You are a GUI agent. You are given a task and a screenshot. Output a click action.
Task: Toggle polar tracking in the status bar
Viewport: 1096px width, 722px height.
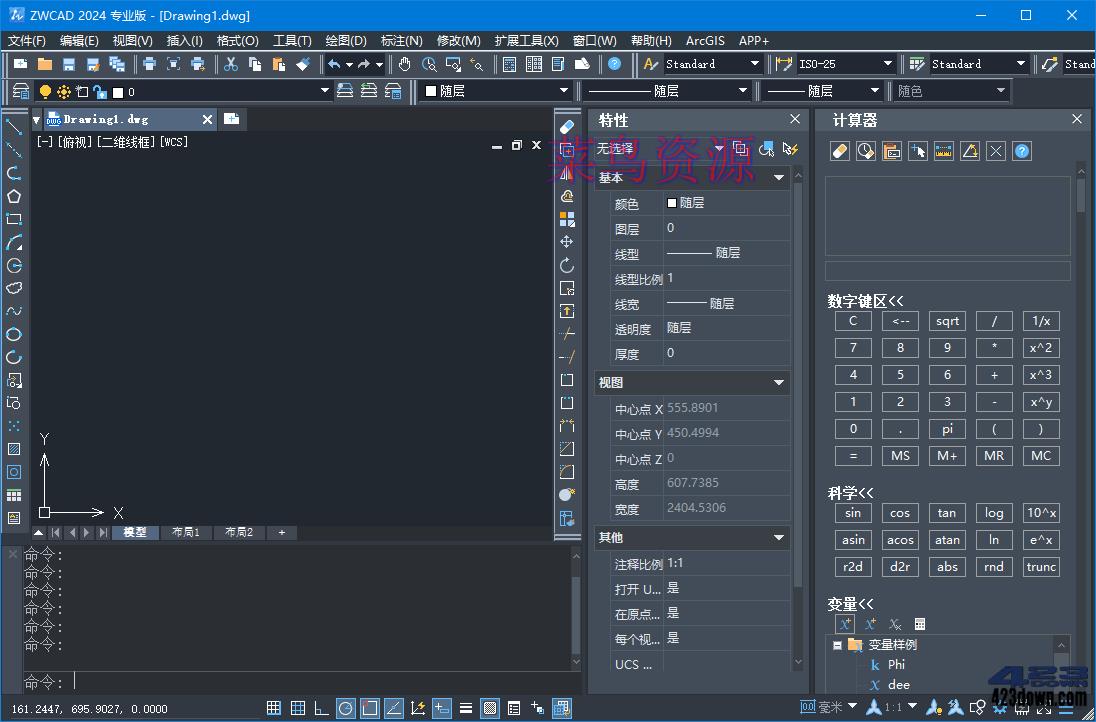pyautogui.click(x=345, y=708)
